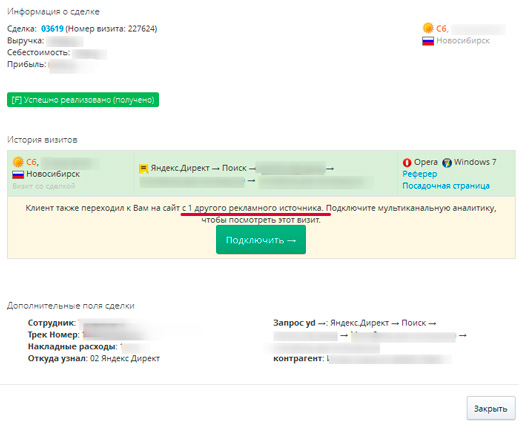Viewport: 519px width, 426px height.
Task: Click the Windows 7 OS icon
Action: point(447,162)
